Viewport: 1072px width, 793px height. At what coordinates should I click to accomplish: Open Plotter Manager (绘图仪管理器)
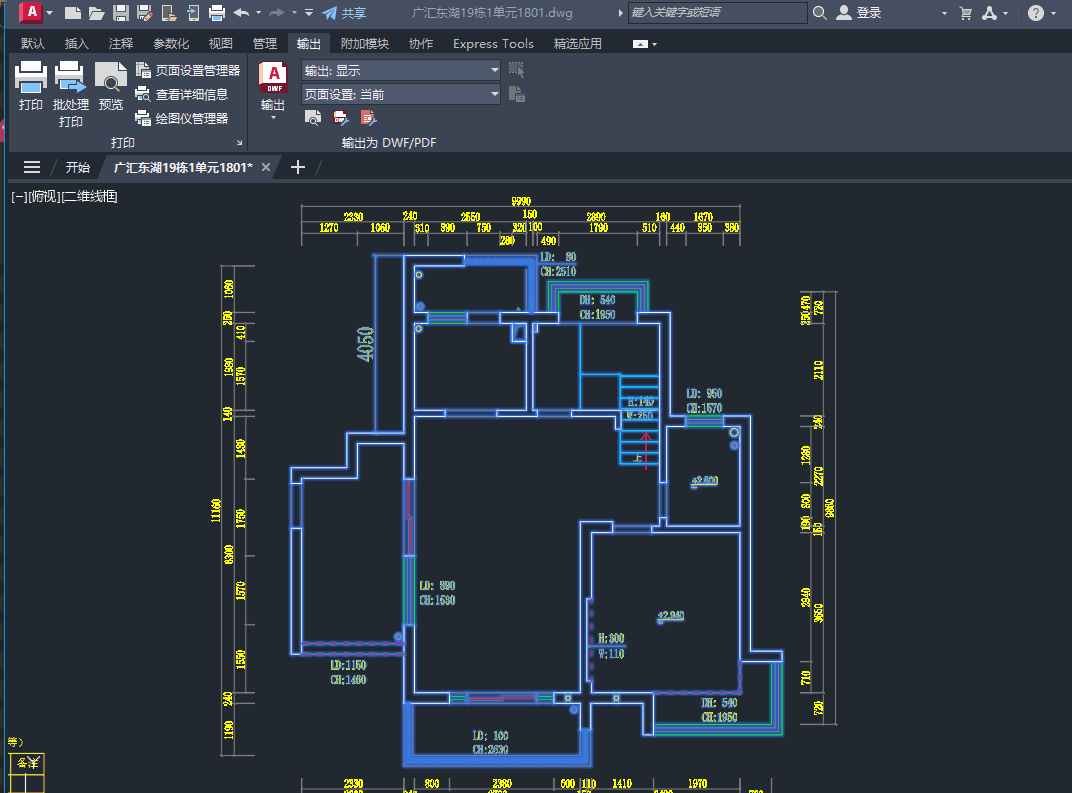tap(182, 118)
